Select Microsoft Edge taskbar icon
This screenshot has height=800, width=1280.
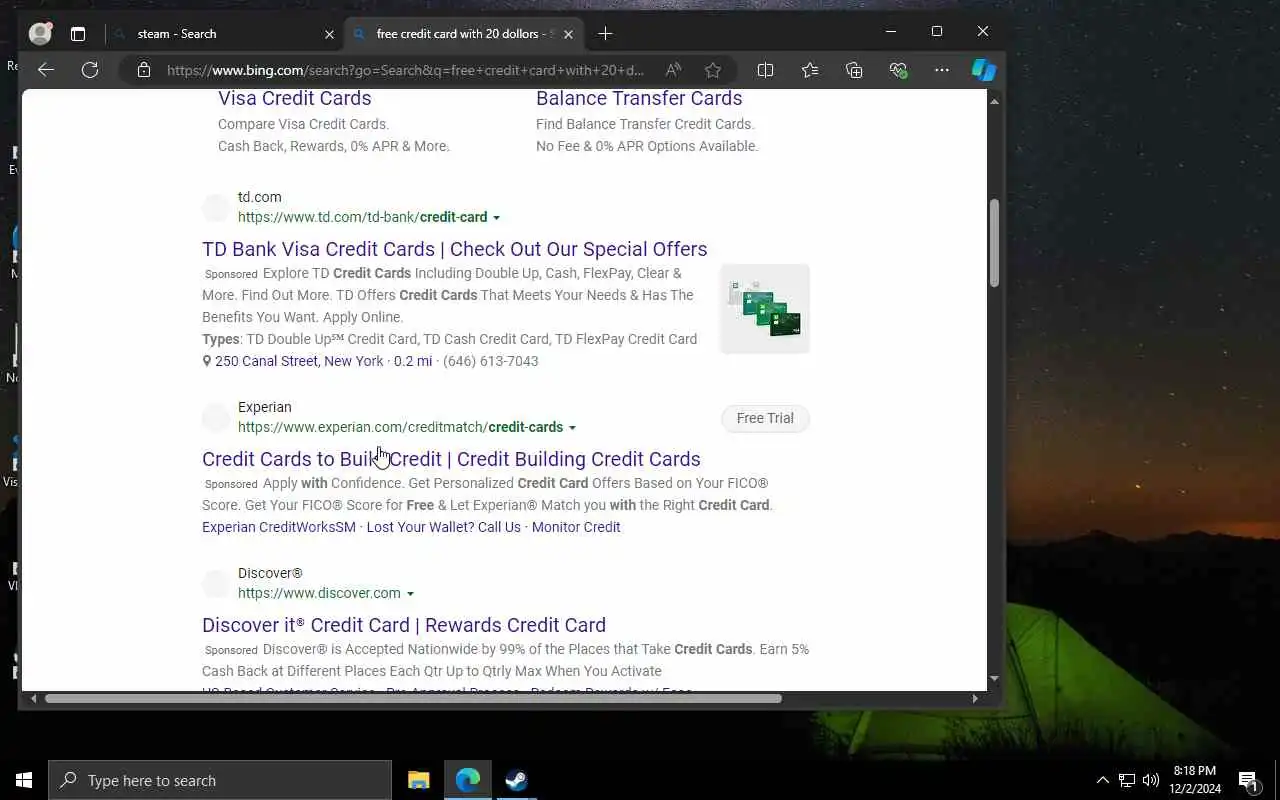point(467,780)
